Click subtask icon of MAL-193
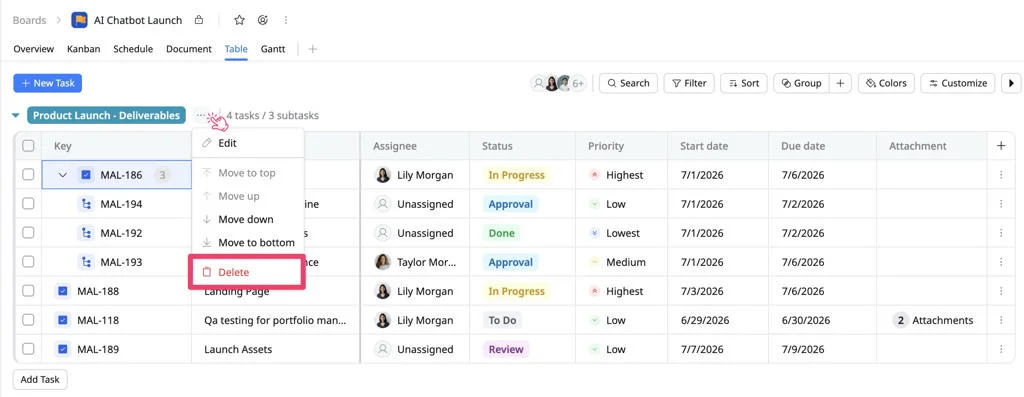Viewport: 1024px width, 397px height. (86, 262)
